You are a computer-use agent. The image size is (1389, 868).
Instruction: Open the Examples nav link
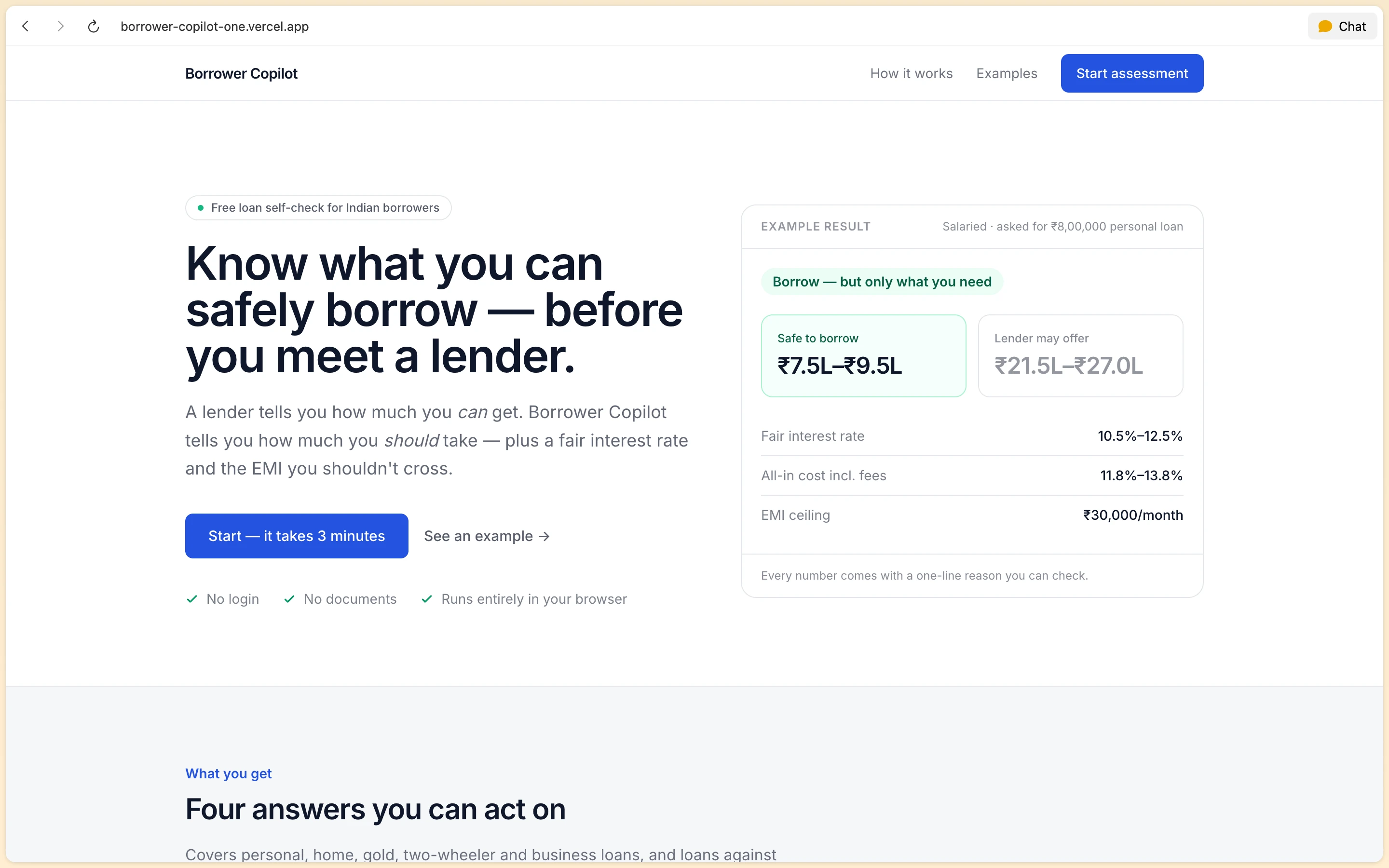pos(1007,73)
